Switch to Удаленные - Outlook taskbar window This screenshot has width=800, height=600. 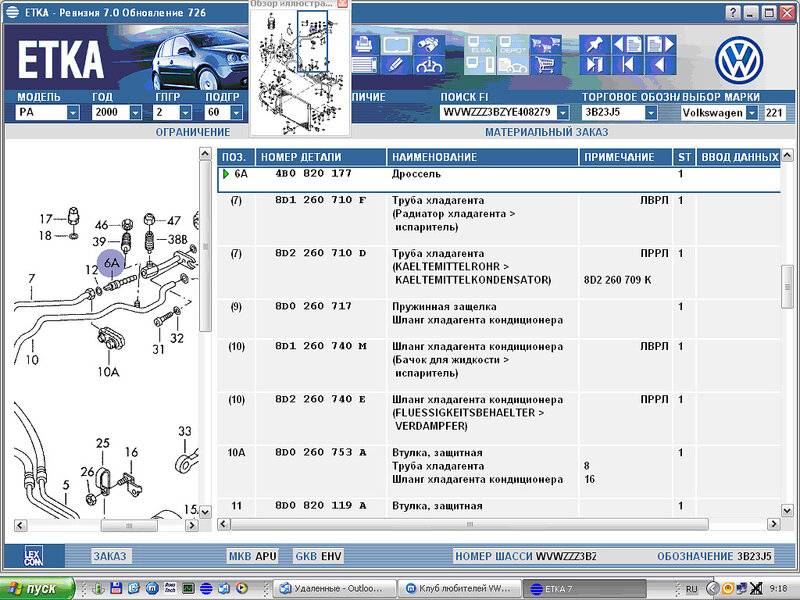335,589
